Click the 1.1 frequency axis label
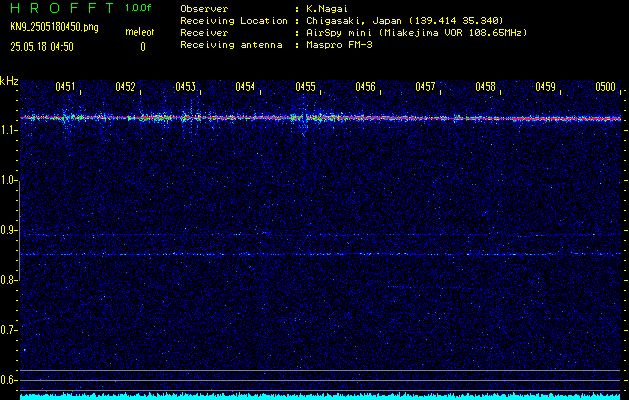629x400 pixels. tap(8, 130)
